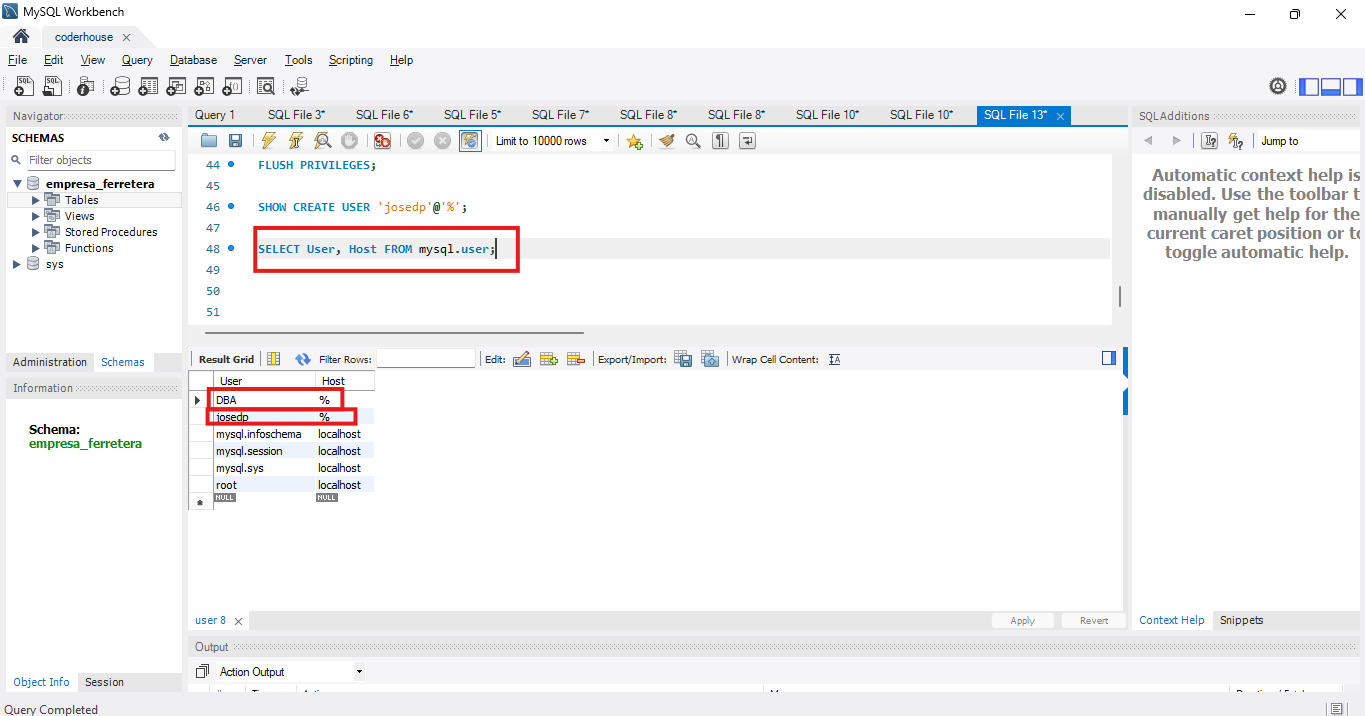Toggle auto-commit mode in editor toolbar
The image size is (1365, 716).
tap(470, 141)
